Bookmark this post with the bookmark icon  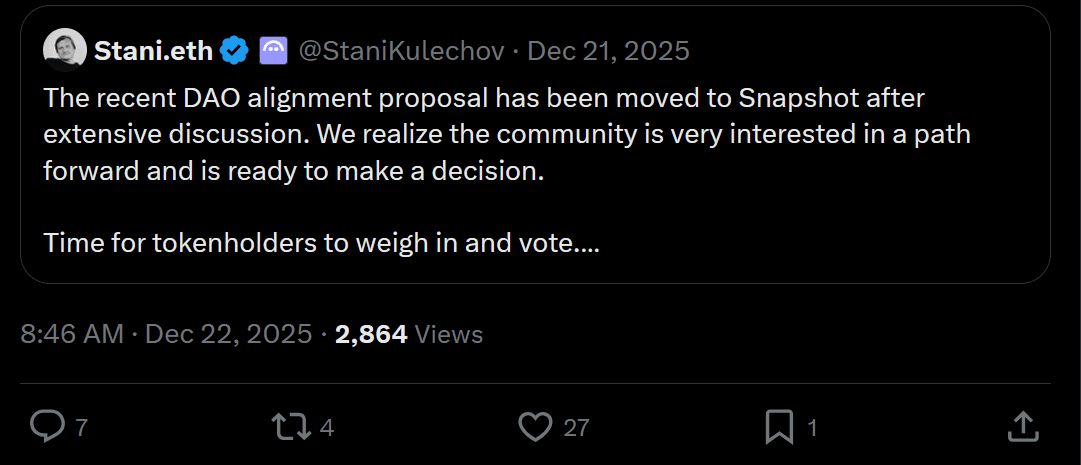779,428
